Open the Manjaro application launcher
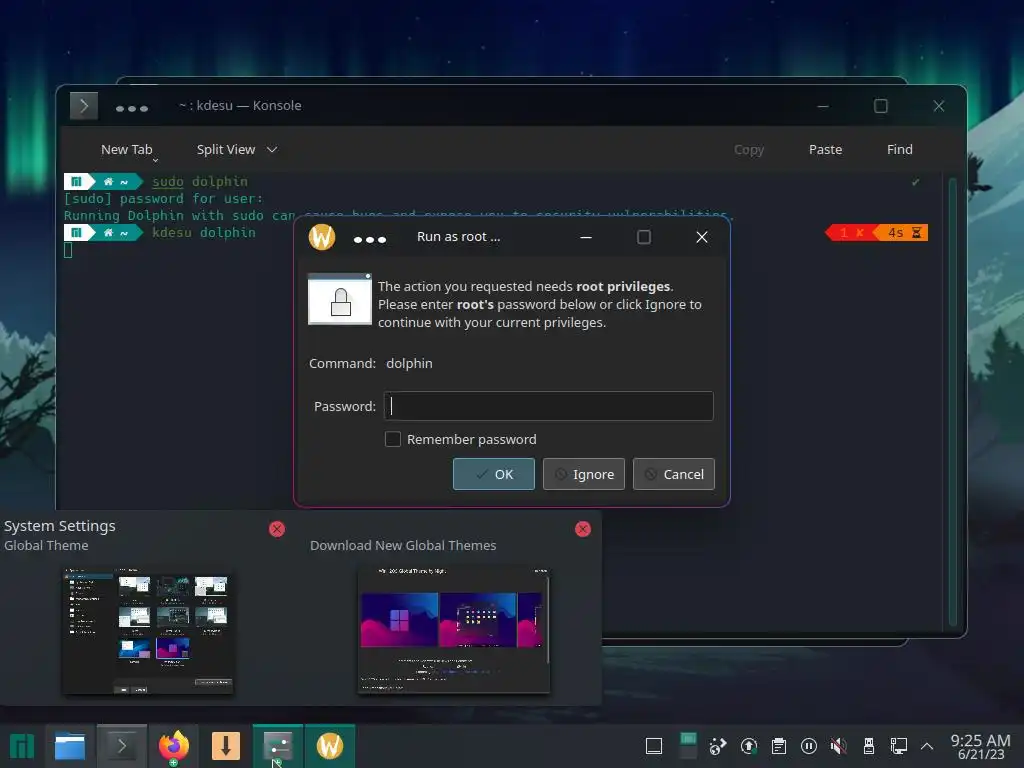Image resolution: width=1024 pixels, height=768 pixels. (x=22, y=746)
